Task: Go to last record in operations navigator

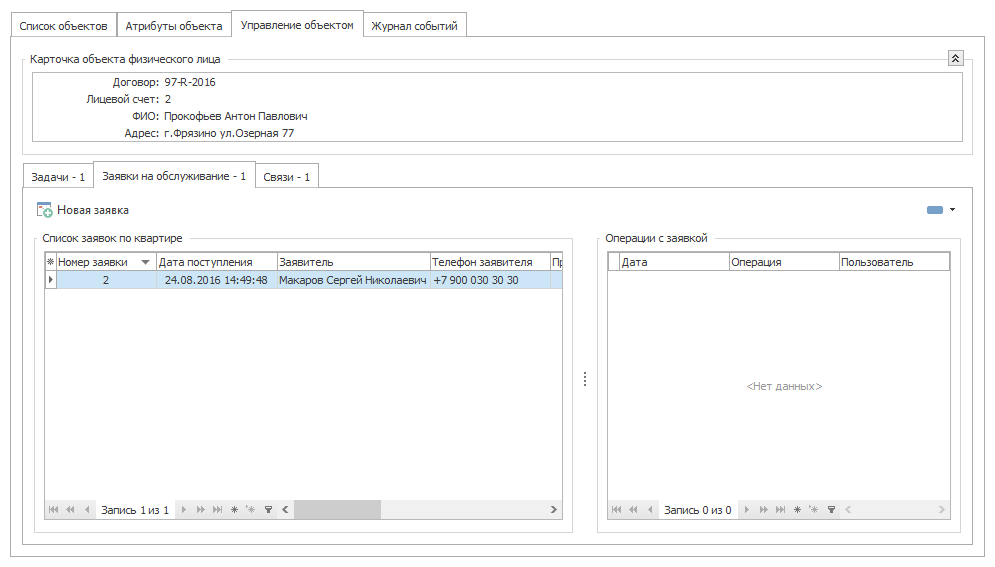Action: (781, 509)
